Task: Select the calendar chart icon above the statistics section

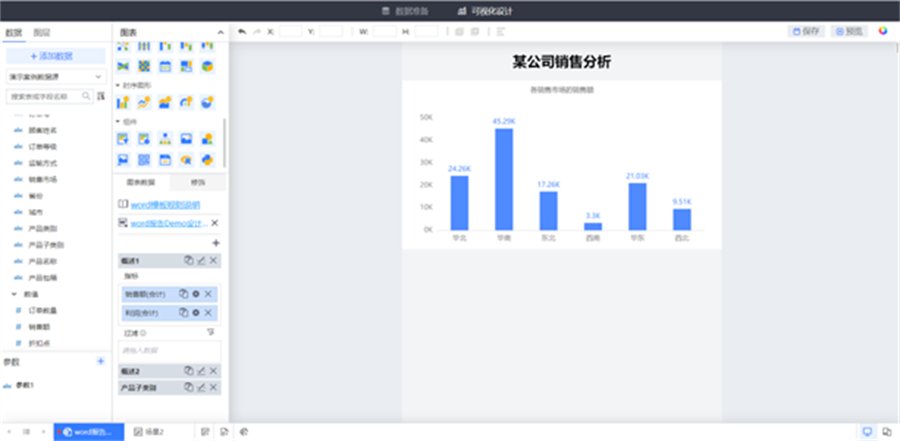Action: 165,67
